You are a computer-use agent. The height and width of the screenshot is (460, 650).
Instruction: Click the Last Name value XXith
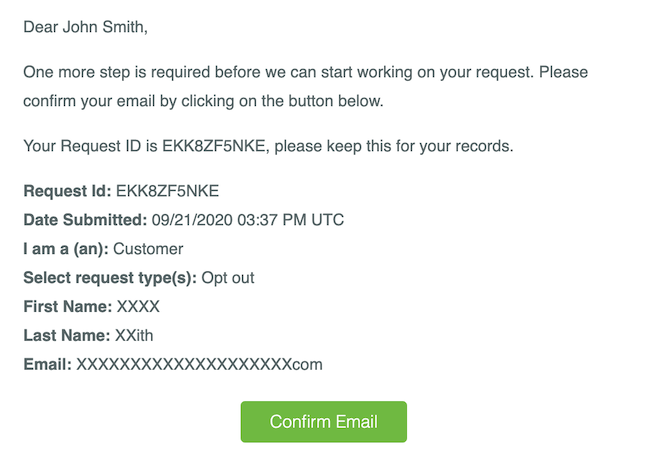coord(134,335)
